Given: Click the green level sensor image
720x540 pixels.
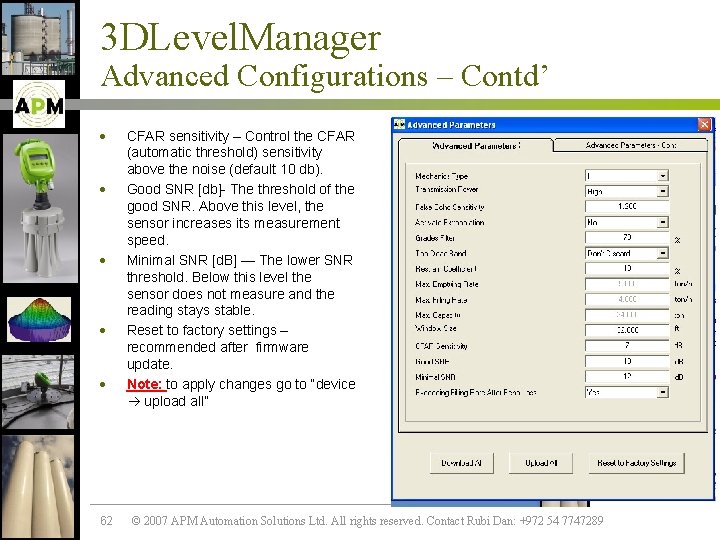Looking at the screenshot, I should (x=40, y=208).
